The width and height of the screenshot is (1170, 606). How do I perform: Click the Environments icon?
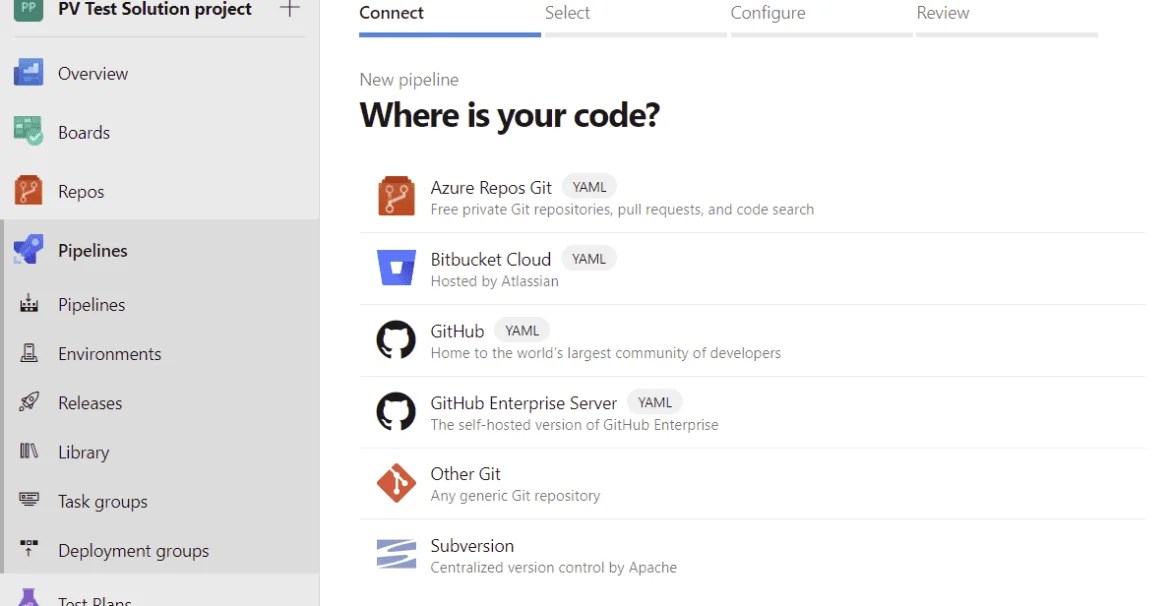point(28,353)
